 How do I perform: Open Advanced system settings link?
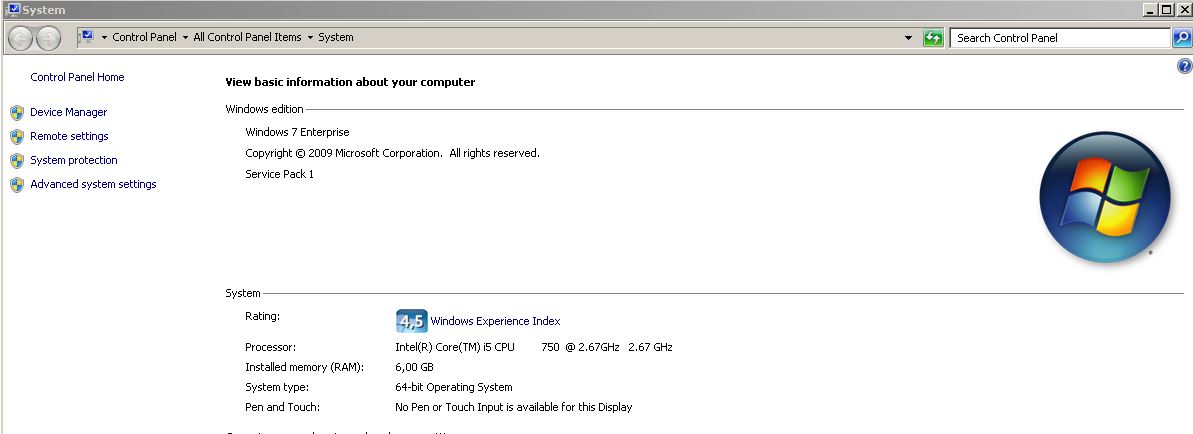[x=93, y=184]
